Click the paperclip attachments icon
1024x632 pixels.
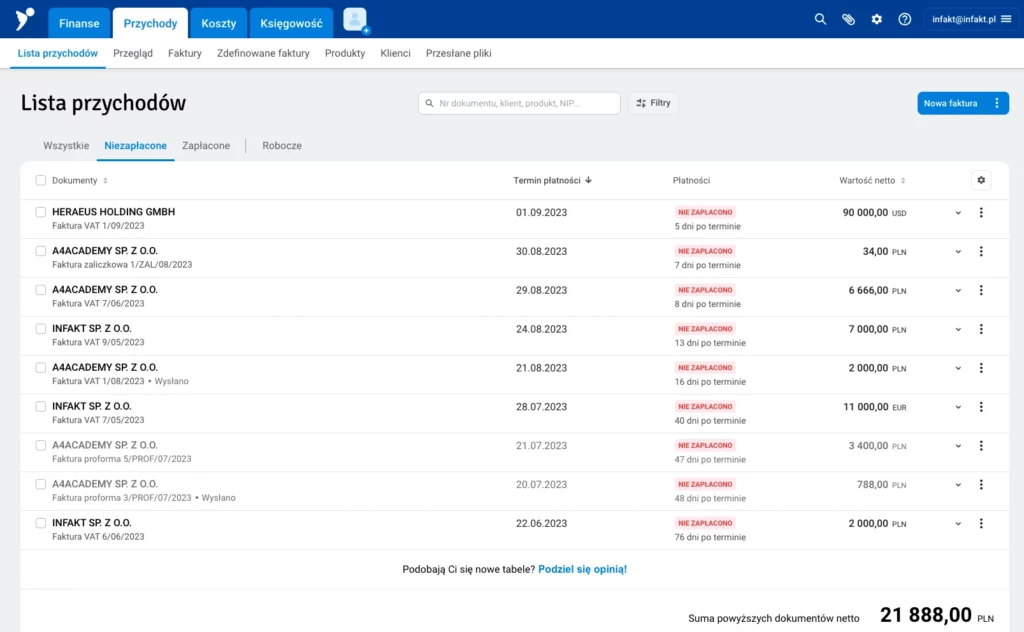[848, 19]
